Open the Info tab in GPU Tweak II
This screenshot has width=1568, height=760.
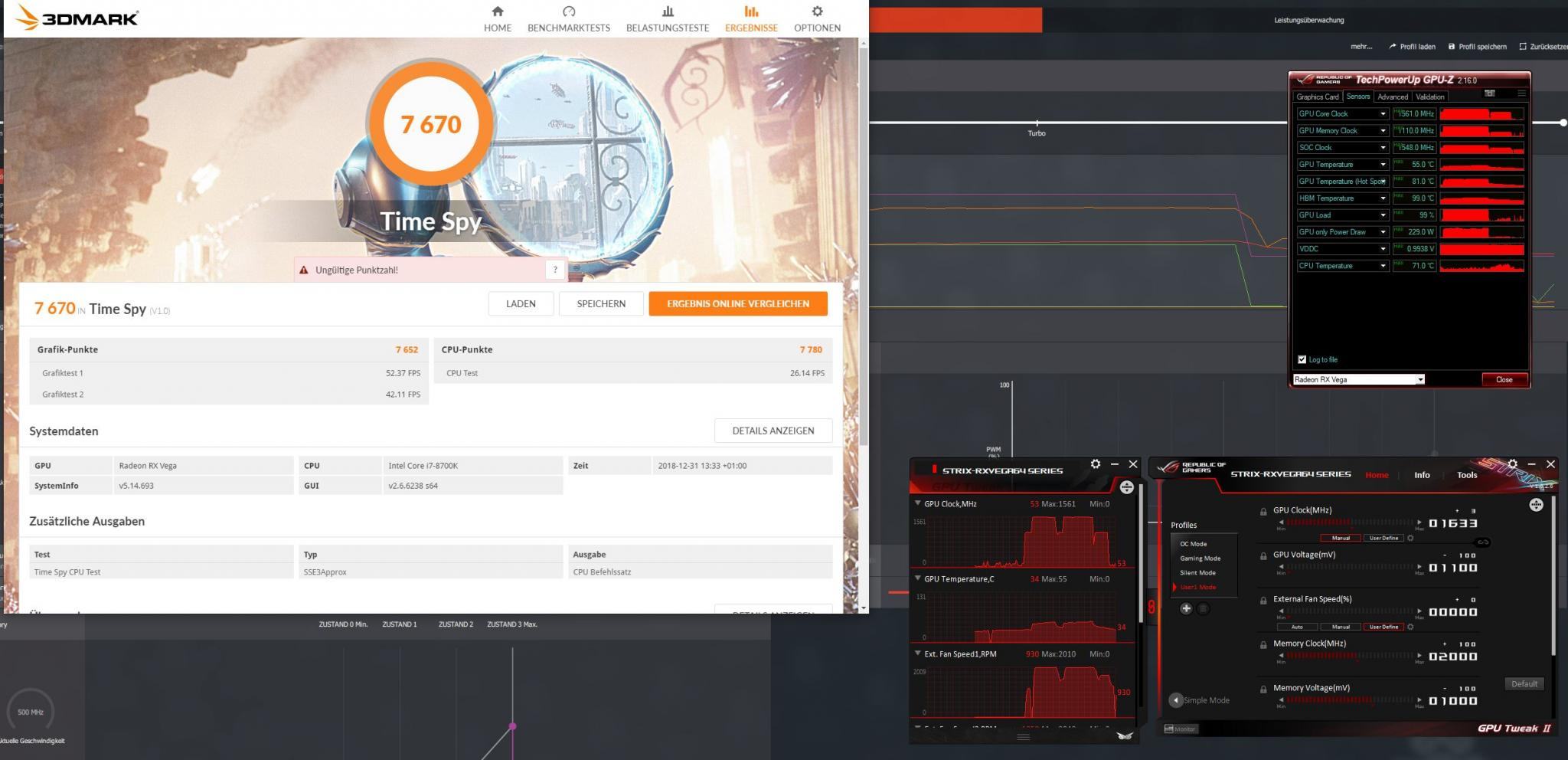coord(1422,475)
